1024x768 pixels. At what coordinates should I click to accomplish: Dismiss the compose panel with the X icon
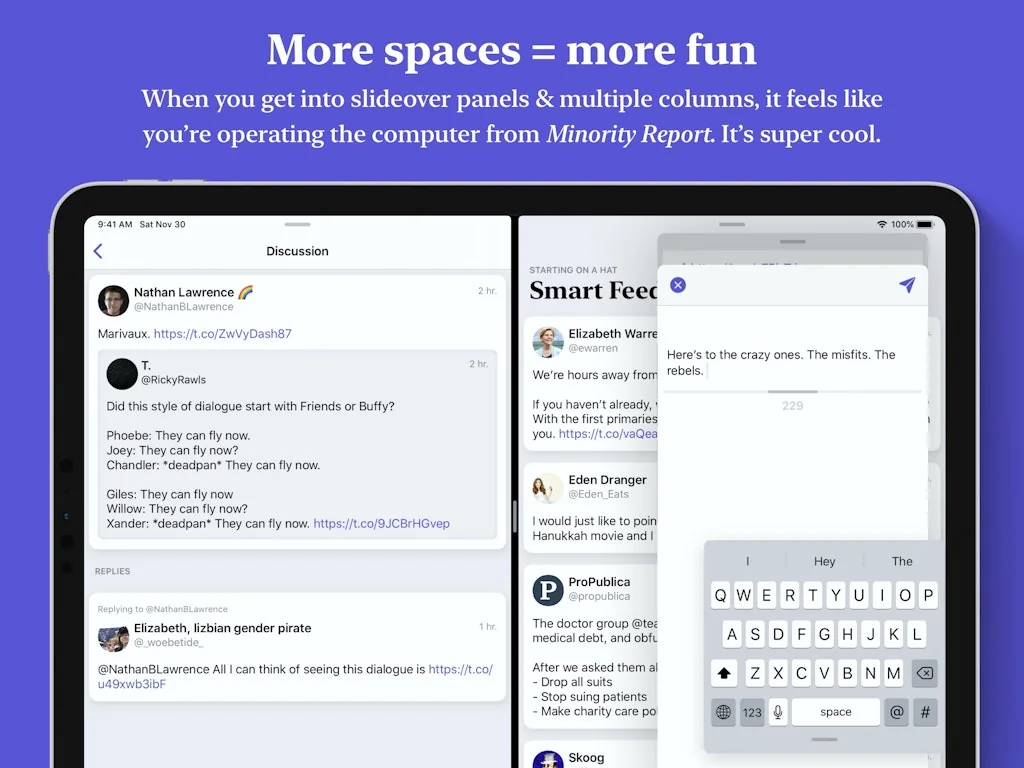pos(678,285)
